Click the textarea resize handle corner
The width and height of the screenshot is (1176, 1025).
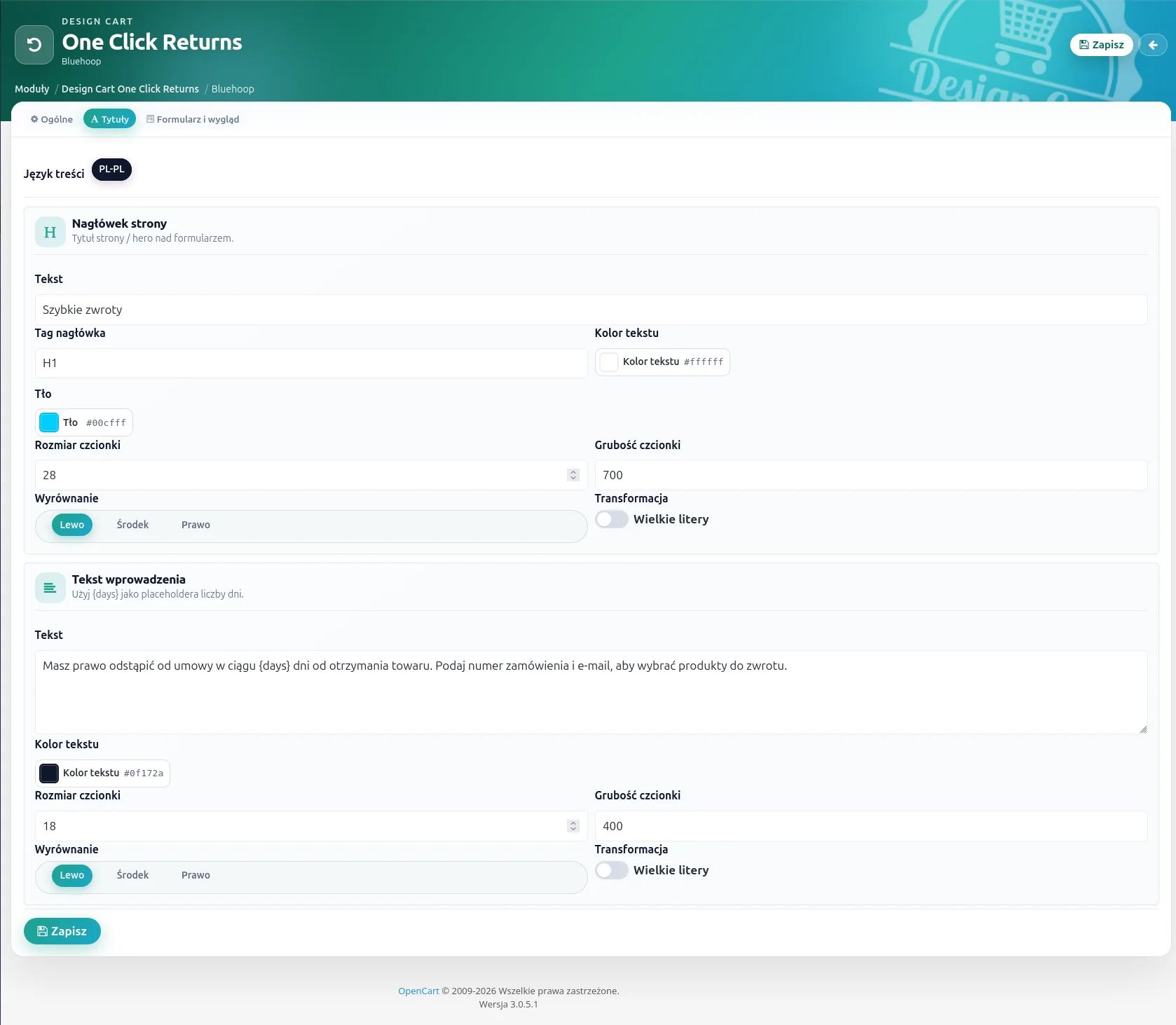pyautogui.click(x=1143, y=729)
